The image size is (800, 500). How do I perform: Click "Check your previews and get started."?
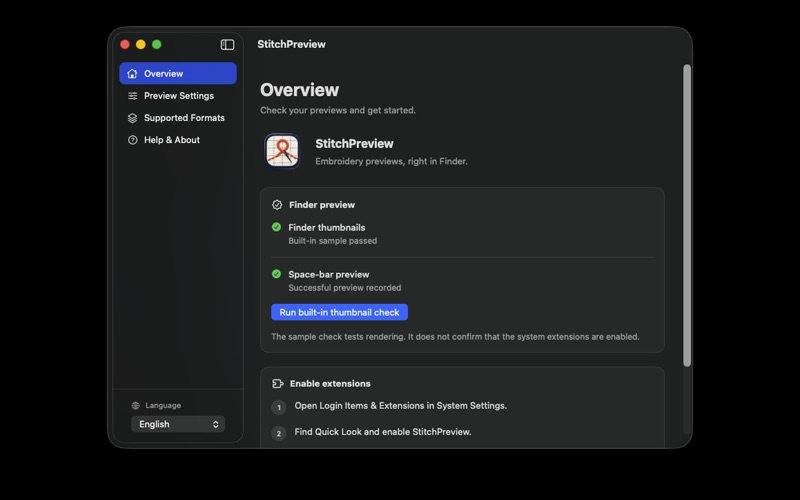338,110
